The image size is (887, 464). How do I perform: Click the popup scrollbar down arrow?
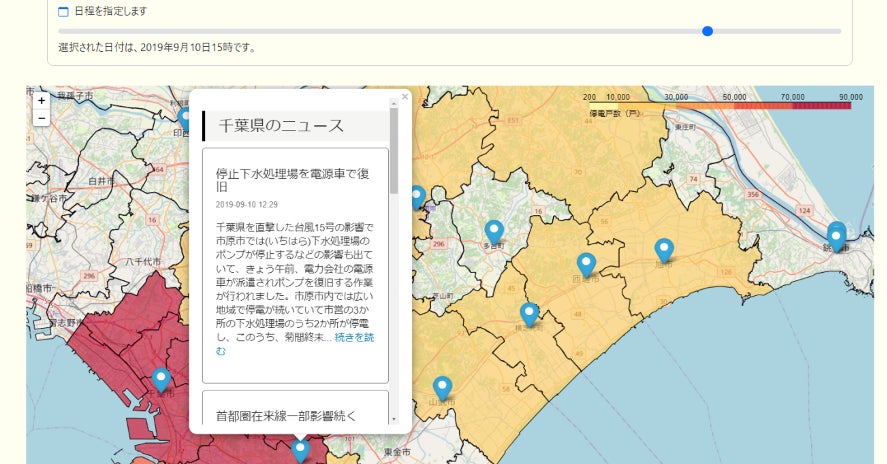(x=394, y=418)
